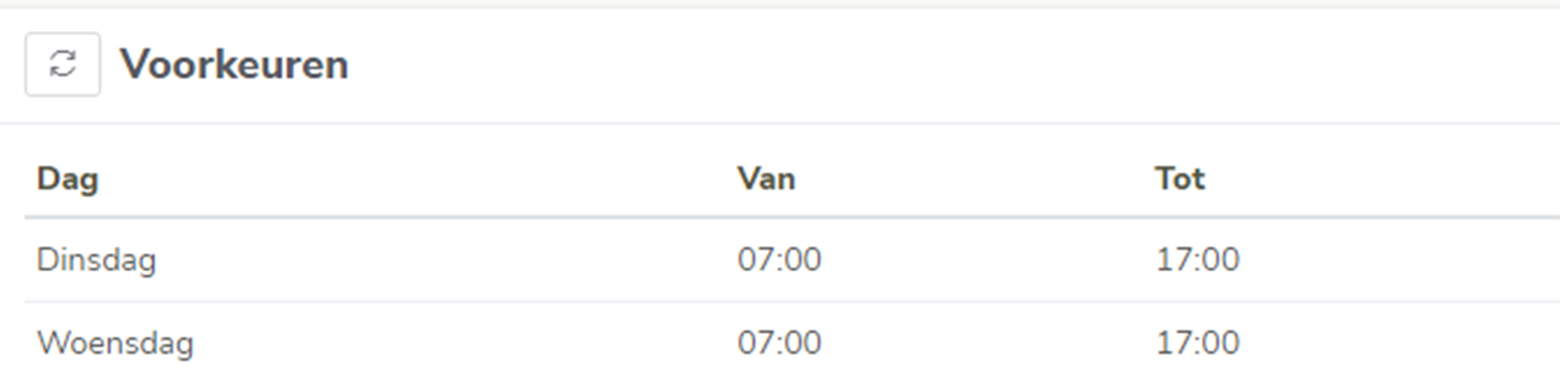Click Woensdag end time 17:00

tap(1197, 343)
